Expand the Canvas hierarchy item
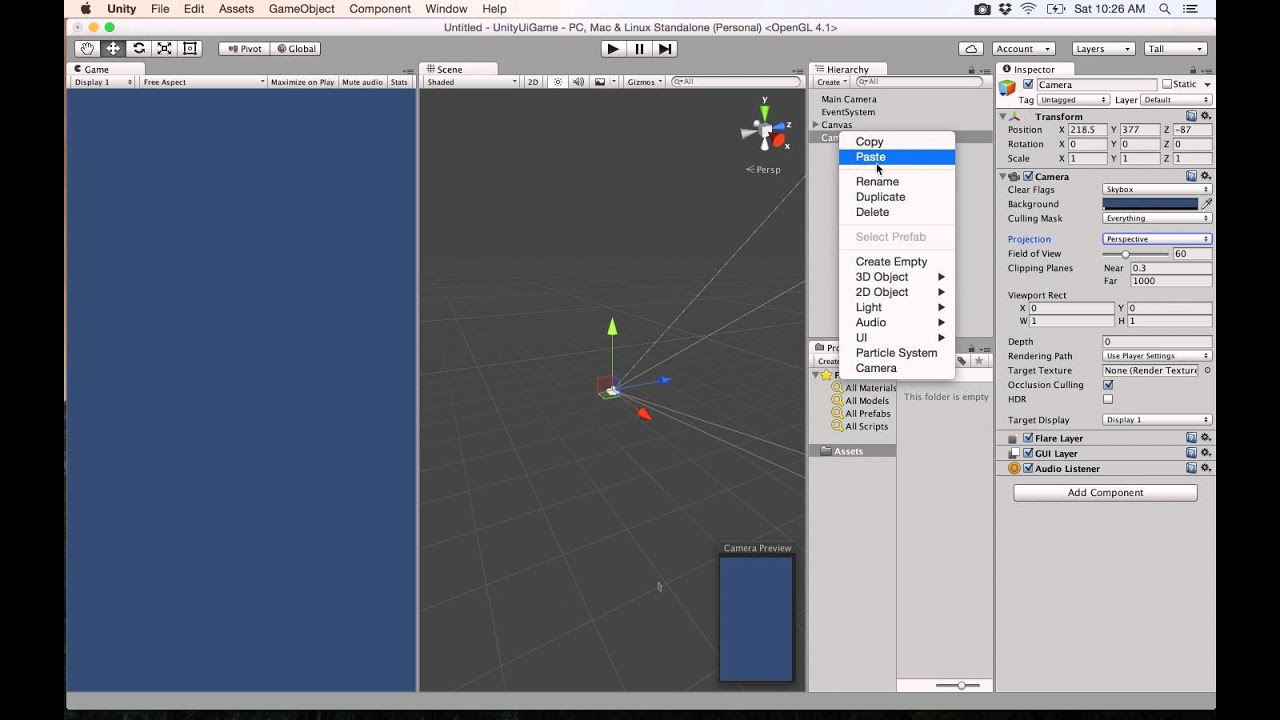This screenshot has width=1280, height=720. [x=816, y=125]
